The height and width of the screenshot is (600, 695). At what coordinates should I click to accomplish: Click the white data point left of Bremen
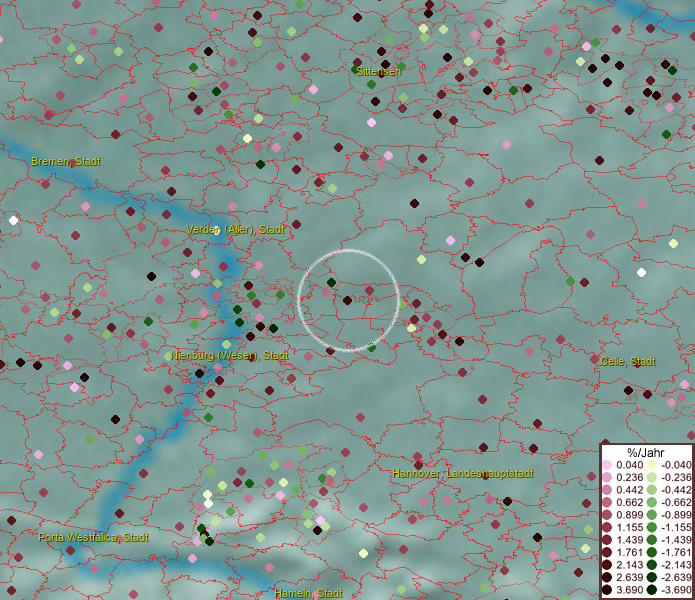point(13,220)
